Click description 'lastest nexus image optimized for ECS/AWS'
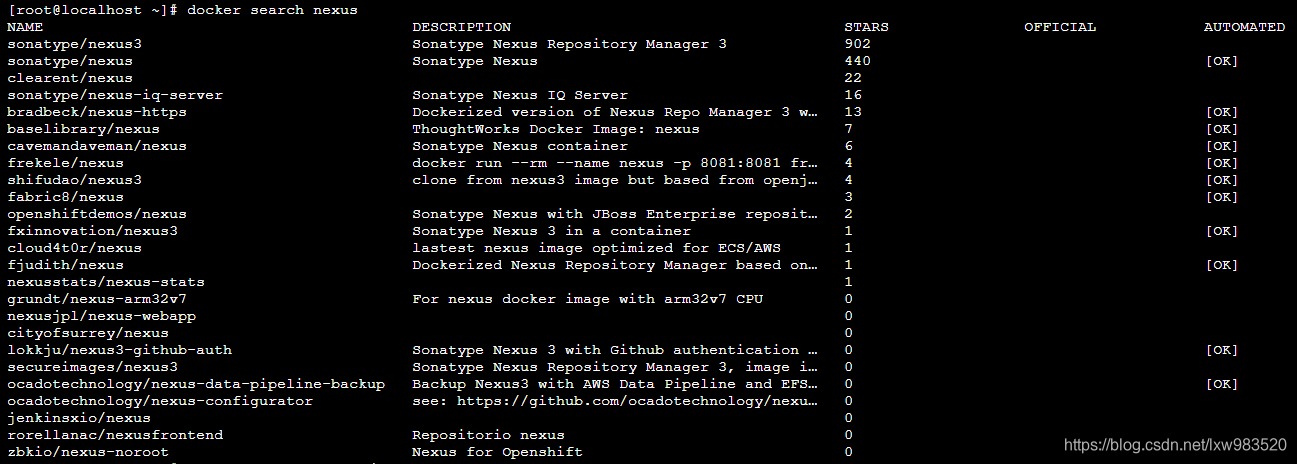 [x=596, y=248]
